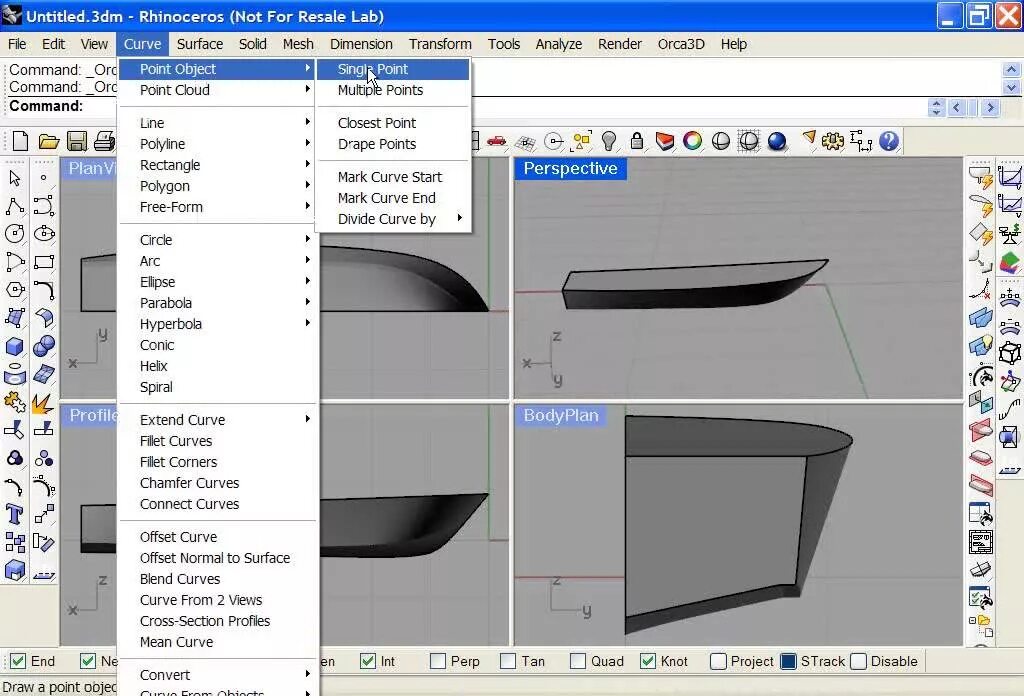Choose Single Point from submenu
The height and width of the screenshot is (696, 1024).
(x=393, y=69)
